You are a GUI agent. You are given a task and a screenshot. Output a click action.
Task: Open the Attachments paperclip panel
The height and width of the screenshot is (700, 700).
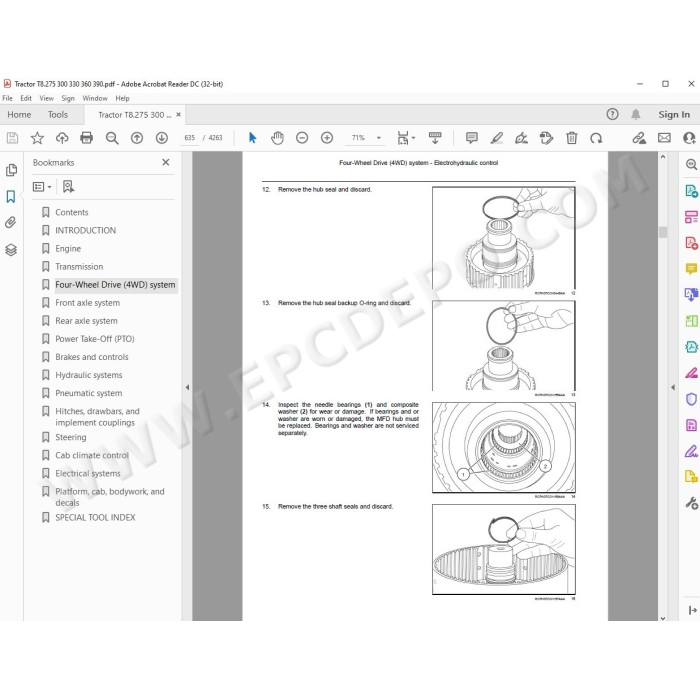[11, 222]
